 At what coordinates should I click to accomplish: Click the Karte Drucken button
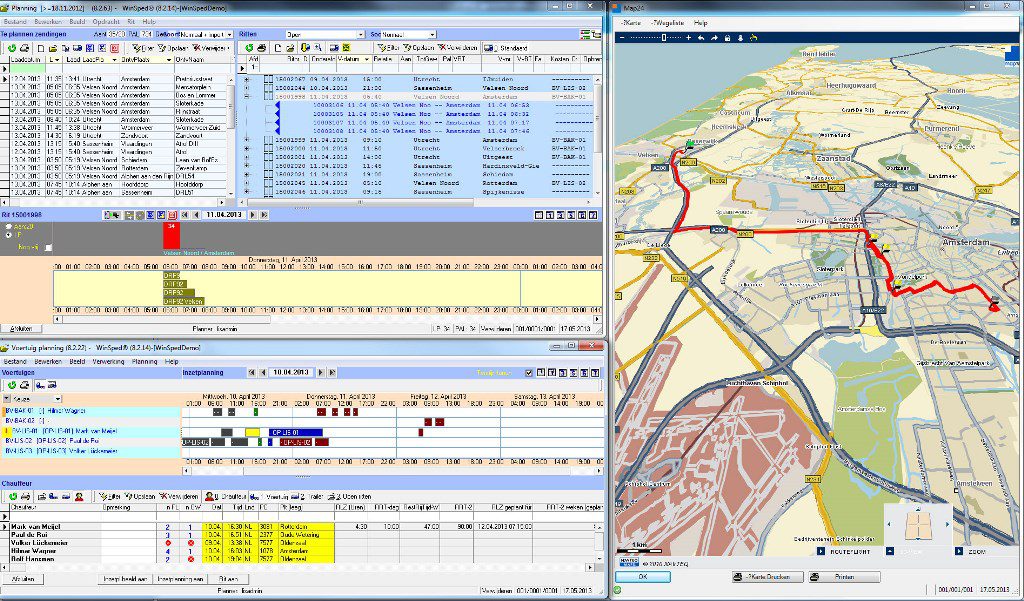coord(767,577)
